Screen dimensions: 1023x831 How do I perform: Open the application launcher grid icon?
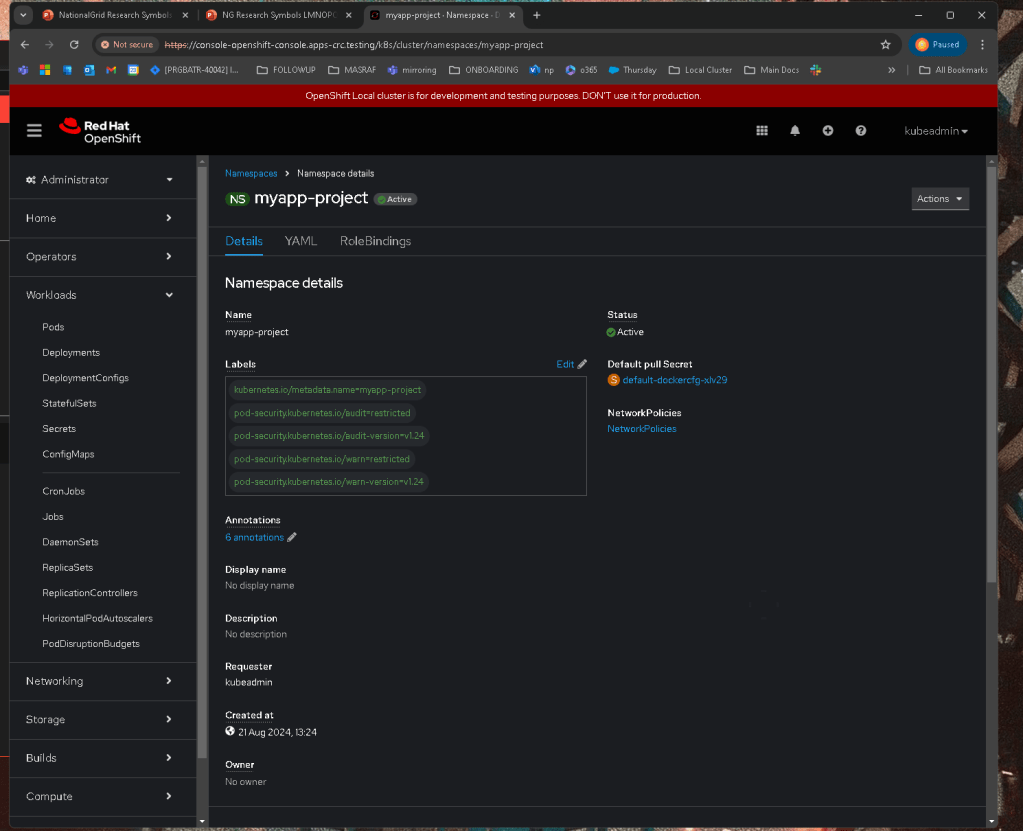tap(761, 130)
